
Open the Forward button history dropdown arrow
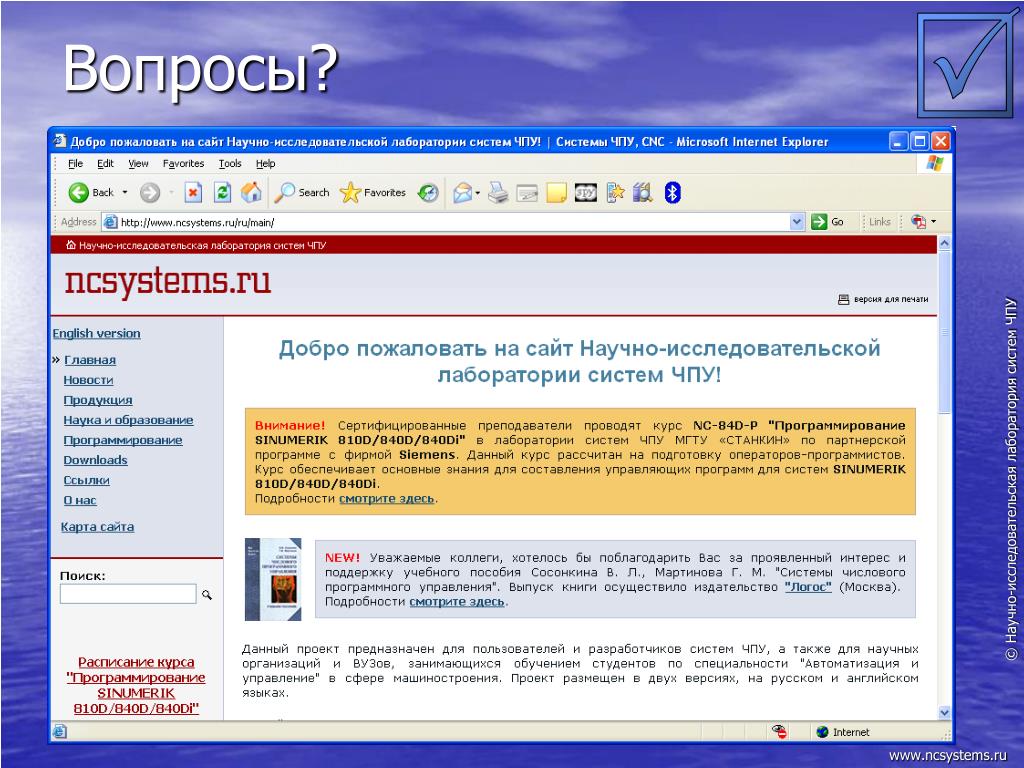(171, 193)
